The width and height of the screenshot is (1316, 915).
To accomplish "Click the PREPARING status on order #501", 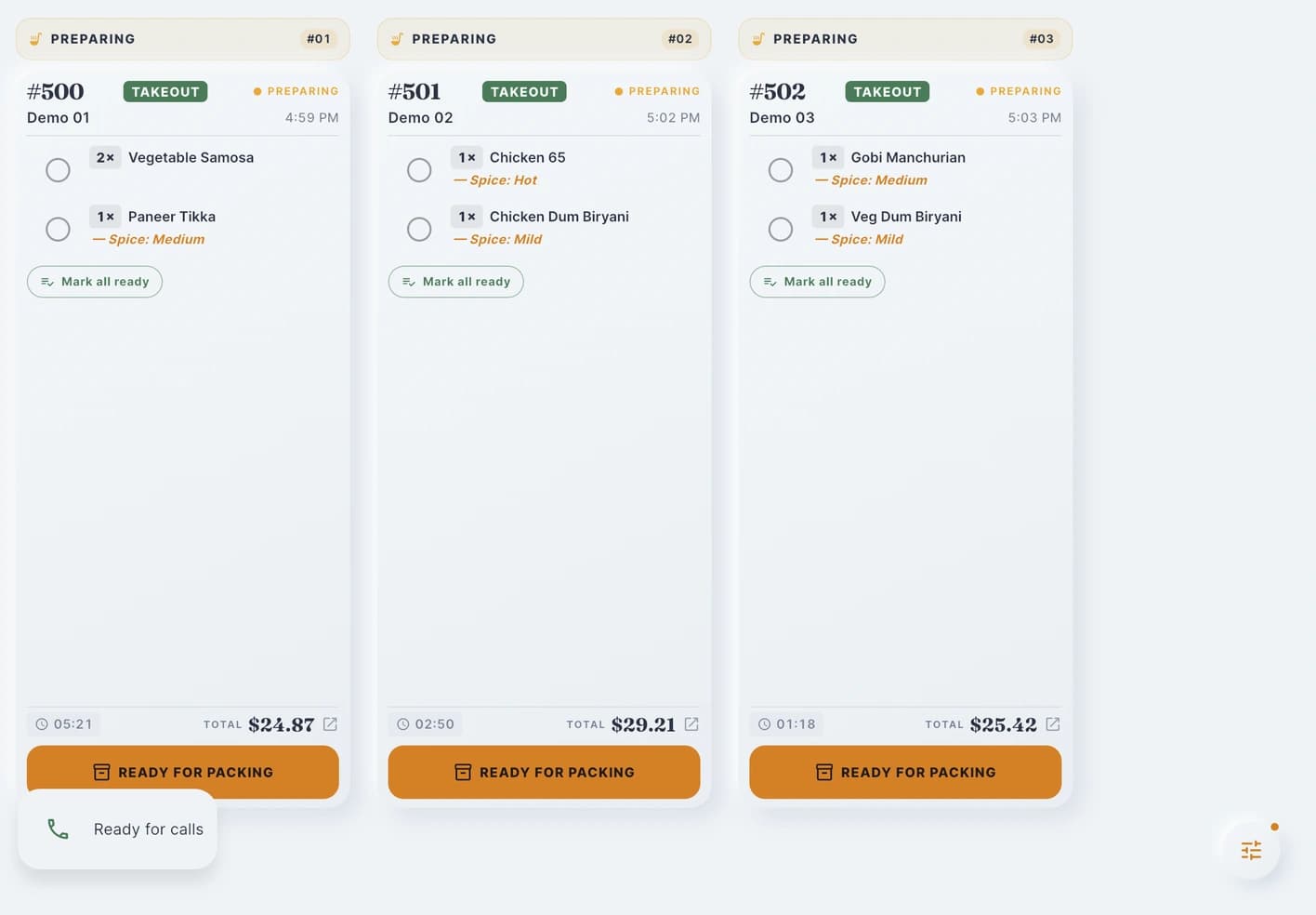I will (x=657, y=91).
